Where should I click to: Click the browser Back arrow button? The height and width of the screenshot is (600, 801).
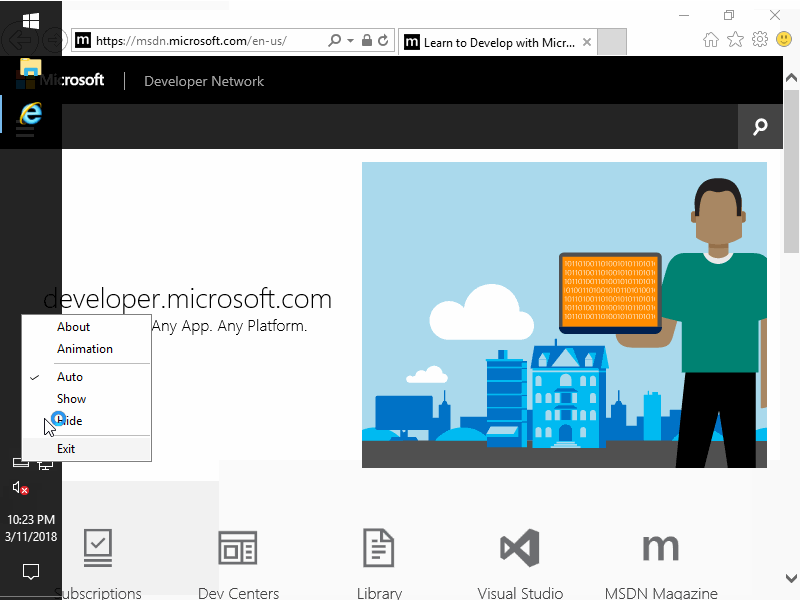tap(19, 40)
